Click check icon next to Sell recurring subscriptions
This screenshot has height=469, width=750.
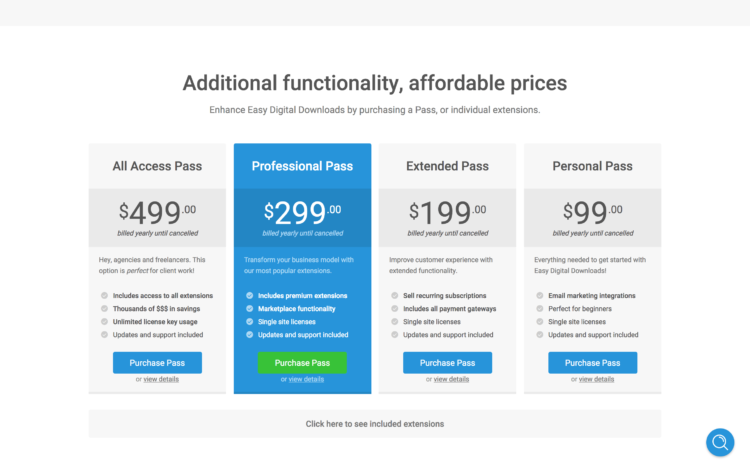395,295
